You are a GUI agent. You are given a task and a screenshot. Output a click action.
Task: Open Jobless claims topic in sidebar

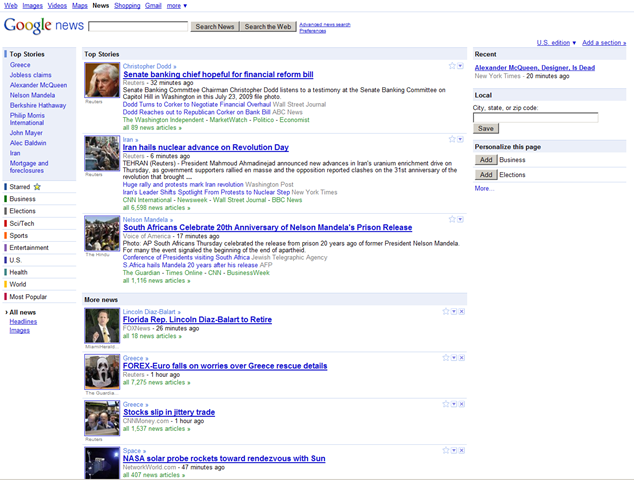coord(31,75)
